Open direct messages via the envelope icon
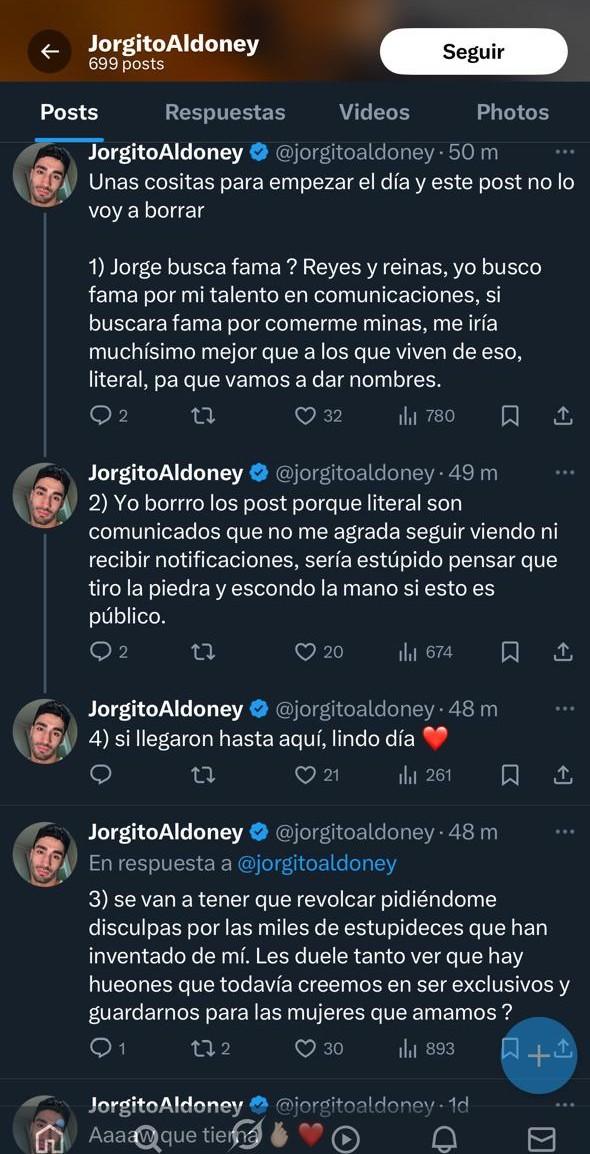Viewport: 590px width, 1154px height. (x=541, y=1138)
